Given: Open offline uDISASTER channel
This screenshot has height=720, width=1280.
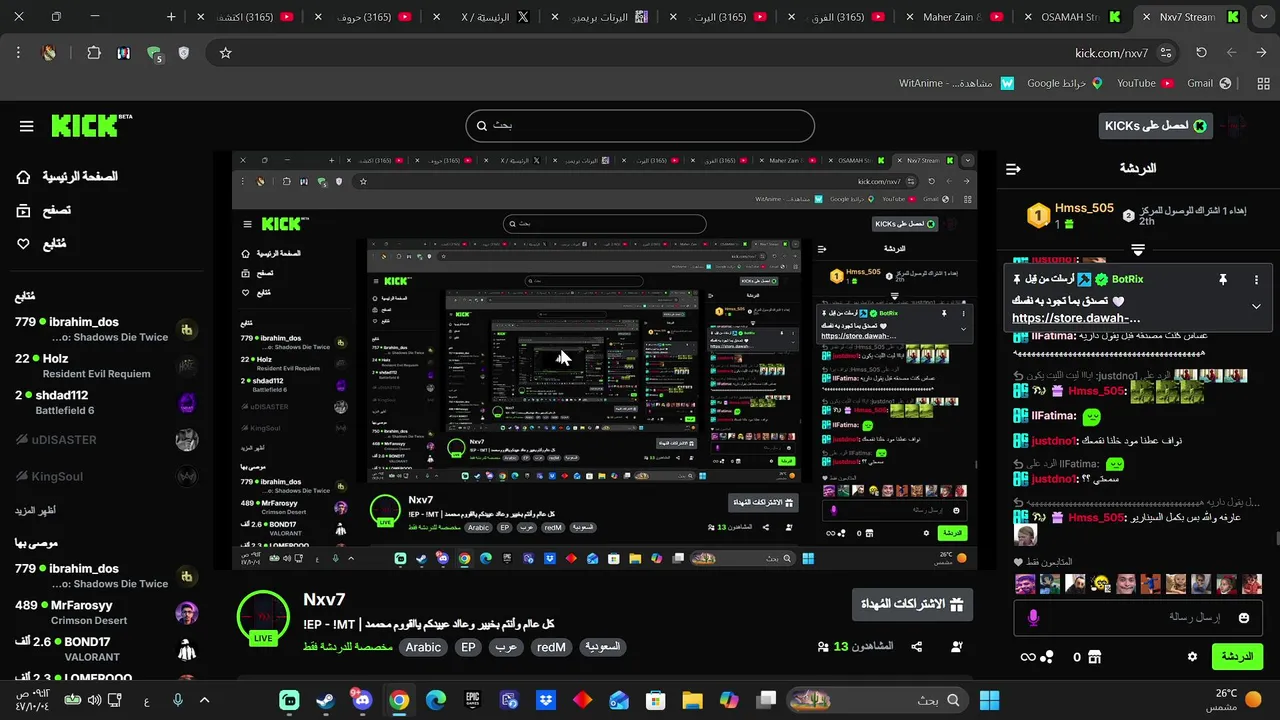Looking at the screenshot, I should pyautogui.click(x=105, y=440).
